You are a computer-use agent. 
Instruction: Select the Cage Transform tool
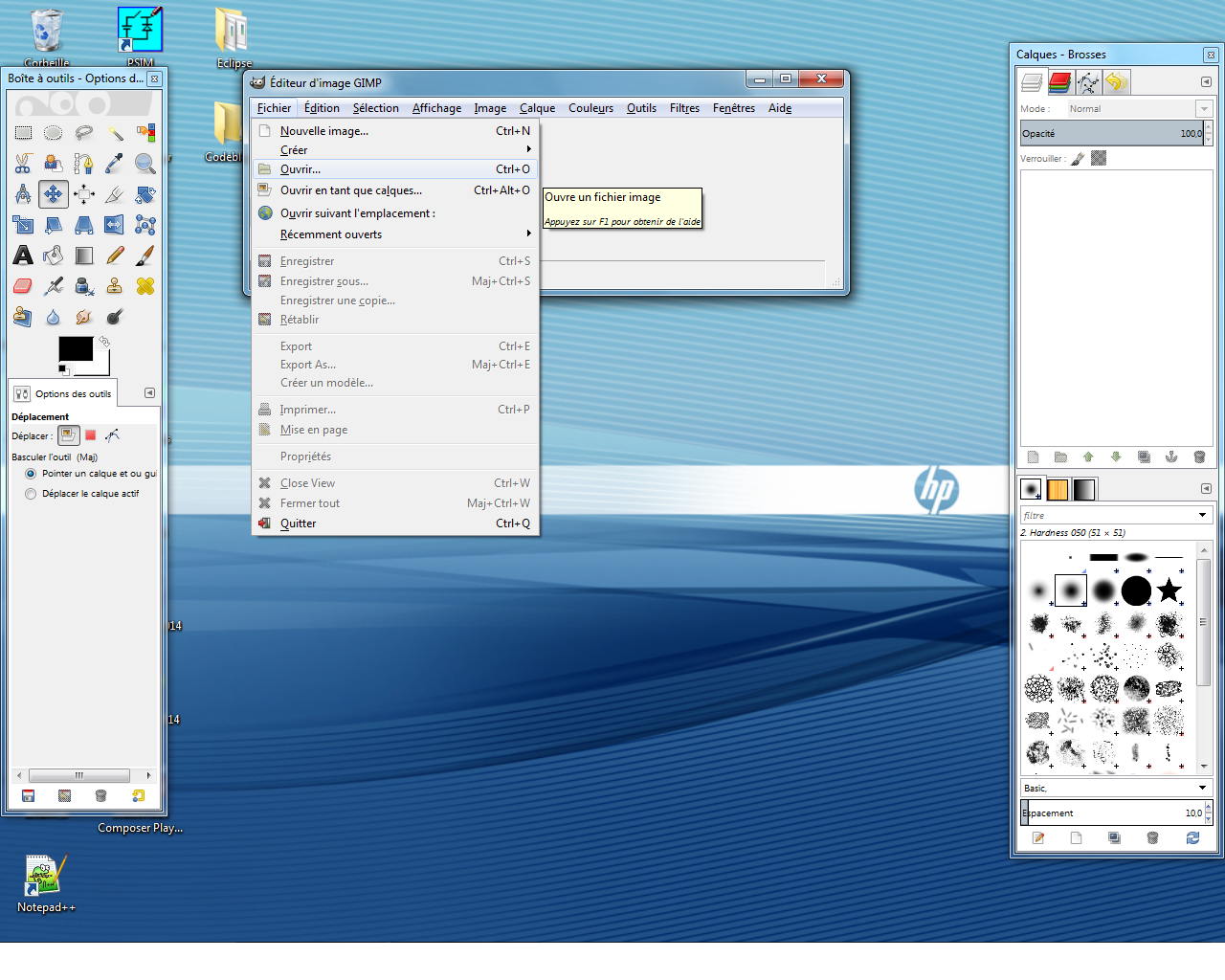pyautogui.click(x=145, y=225)
